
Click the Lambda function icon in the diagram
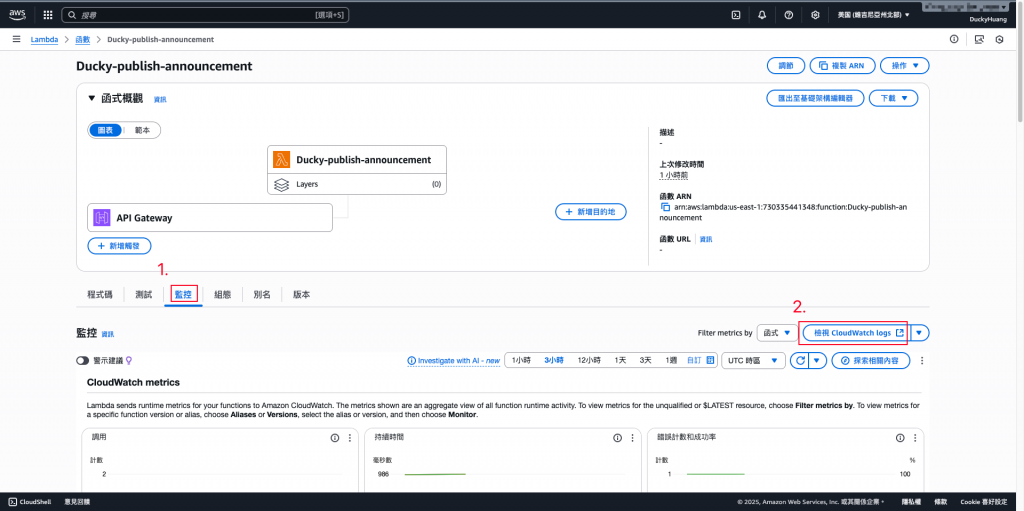(281, 159)
